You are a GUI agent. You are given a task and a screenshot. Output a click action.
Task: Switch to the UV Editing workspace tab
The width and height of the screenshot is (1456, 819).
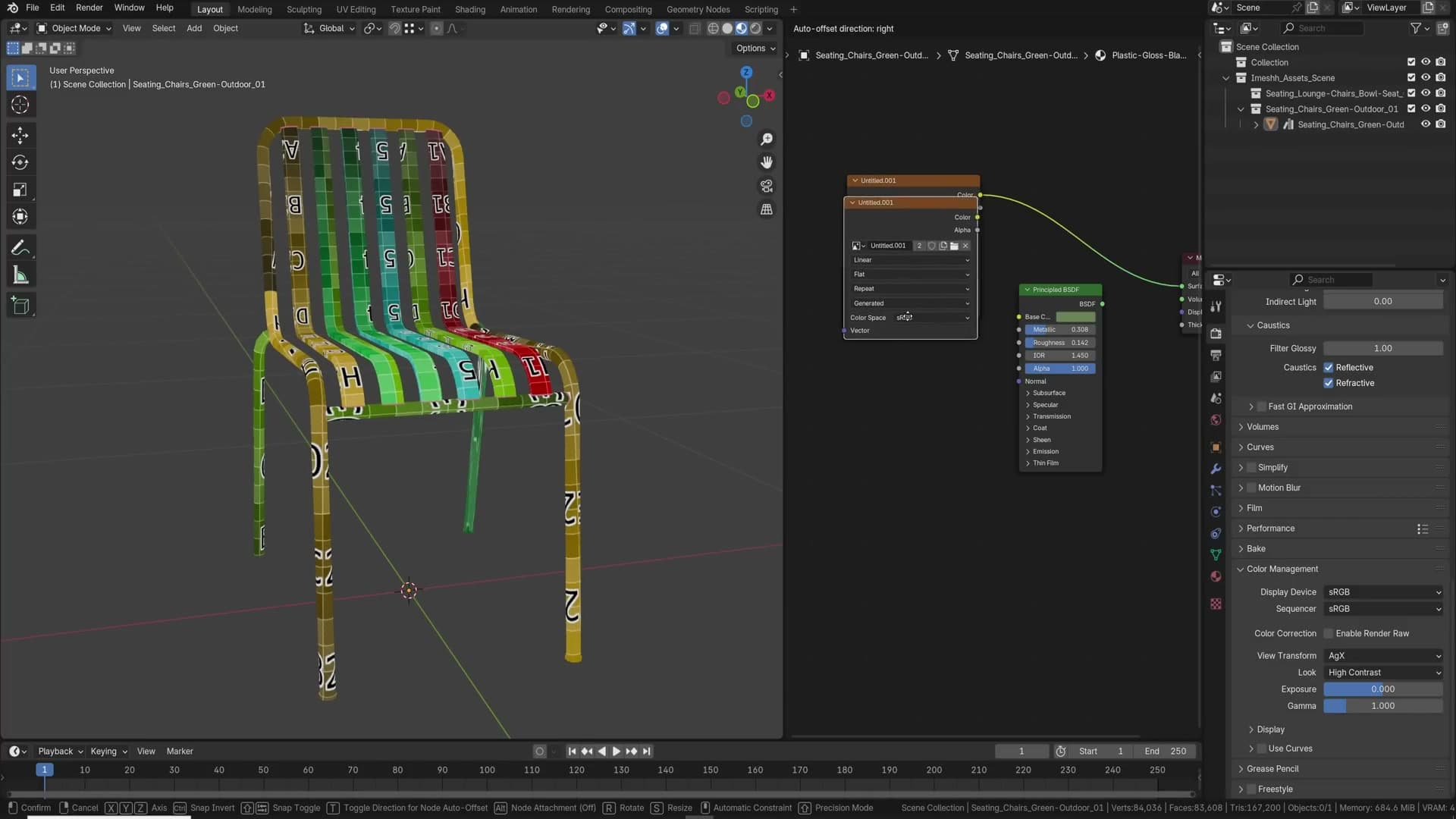coord(356,9)
